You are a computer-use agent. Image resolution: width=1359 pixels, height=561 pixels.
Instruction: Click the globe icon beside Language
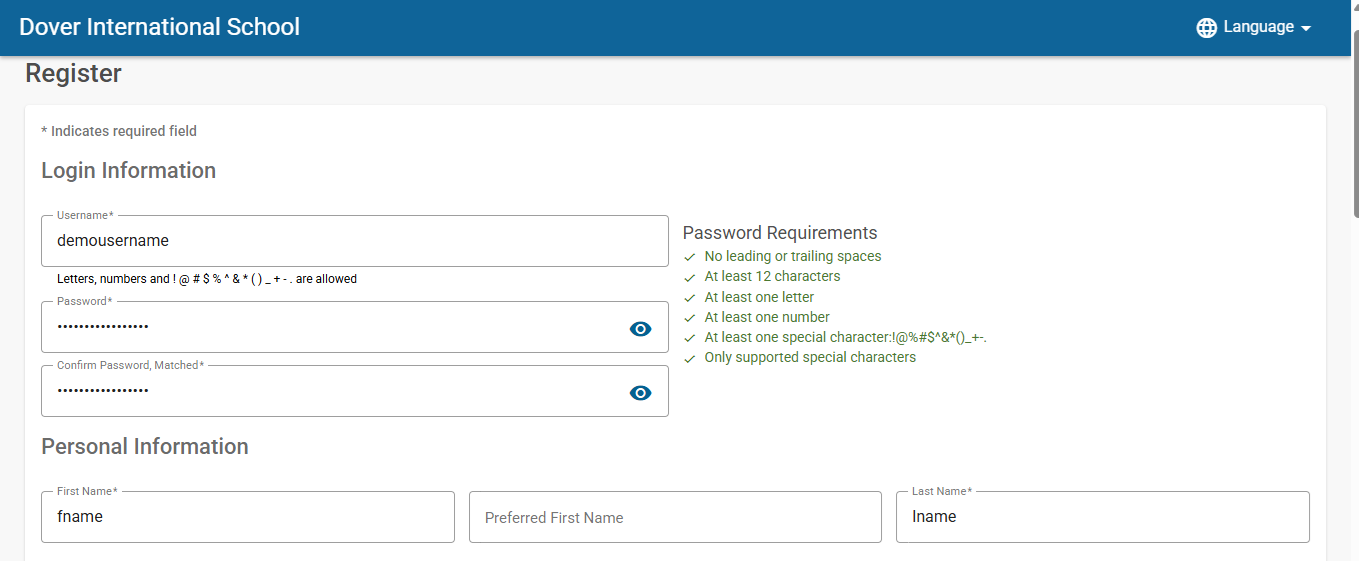(x=1207, y=28)
